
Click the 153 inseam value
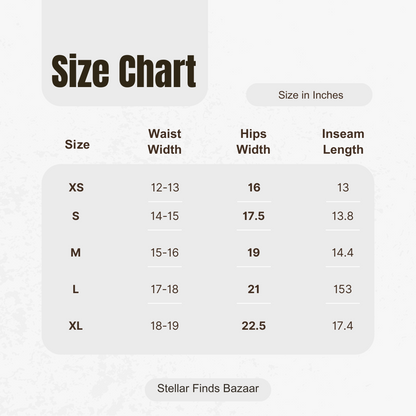(x=343, y=289)
